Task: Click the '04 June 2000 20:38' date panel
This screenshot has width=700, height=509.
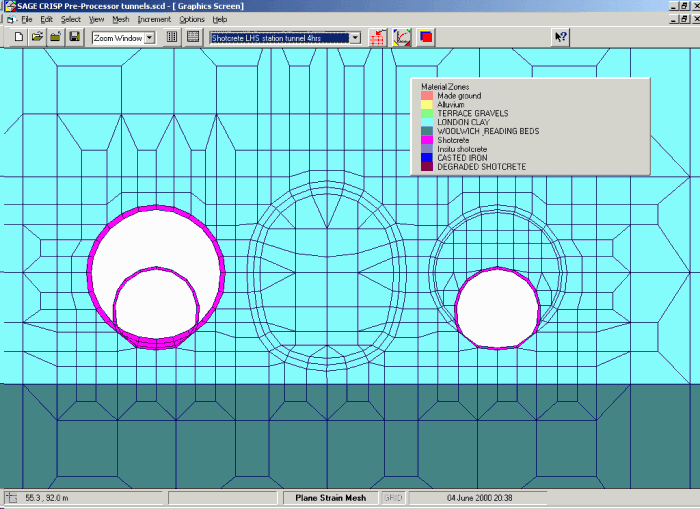Action: tap(479, 498)
